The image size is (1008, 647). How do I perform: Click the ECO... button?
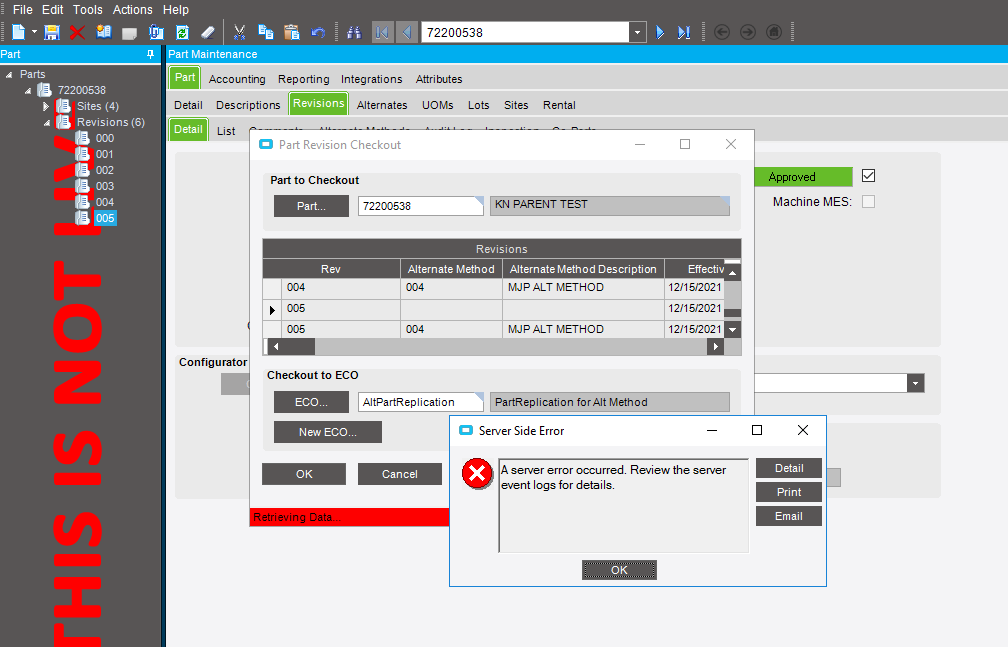(x=311, y=402)
